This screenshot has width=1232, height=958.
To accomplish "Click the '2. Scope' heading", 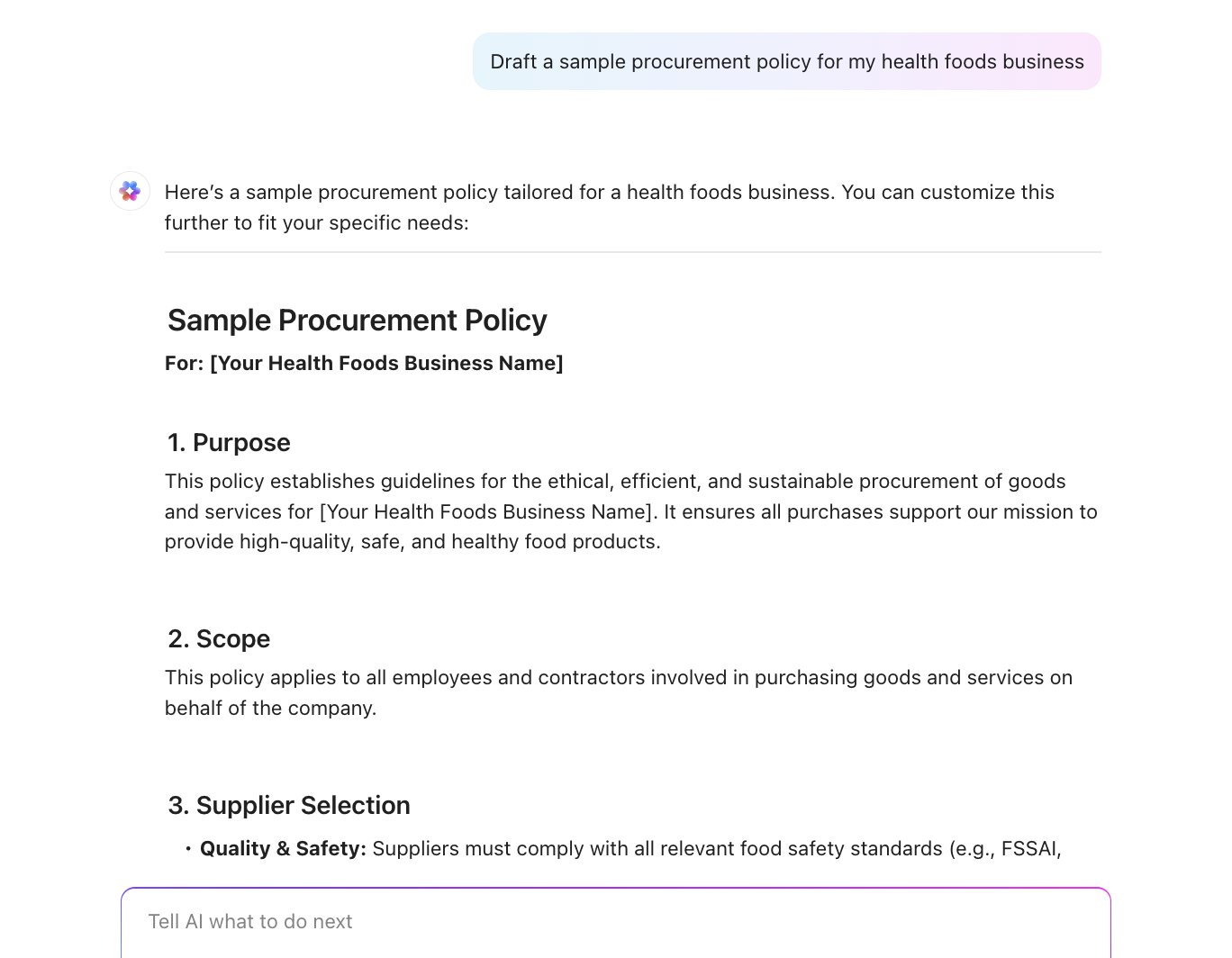I will tap(219, 638).
